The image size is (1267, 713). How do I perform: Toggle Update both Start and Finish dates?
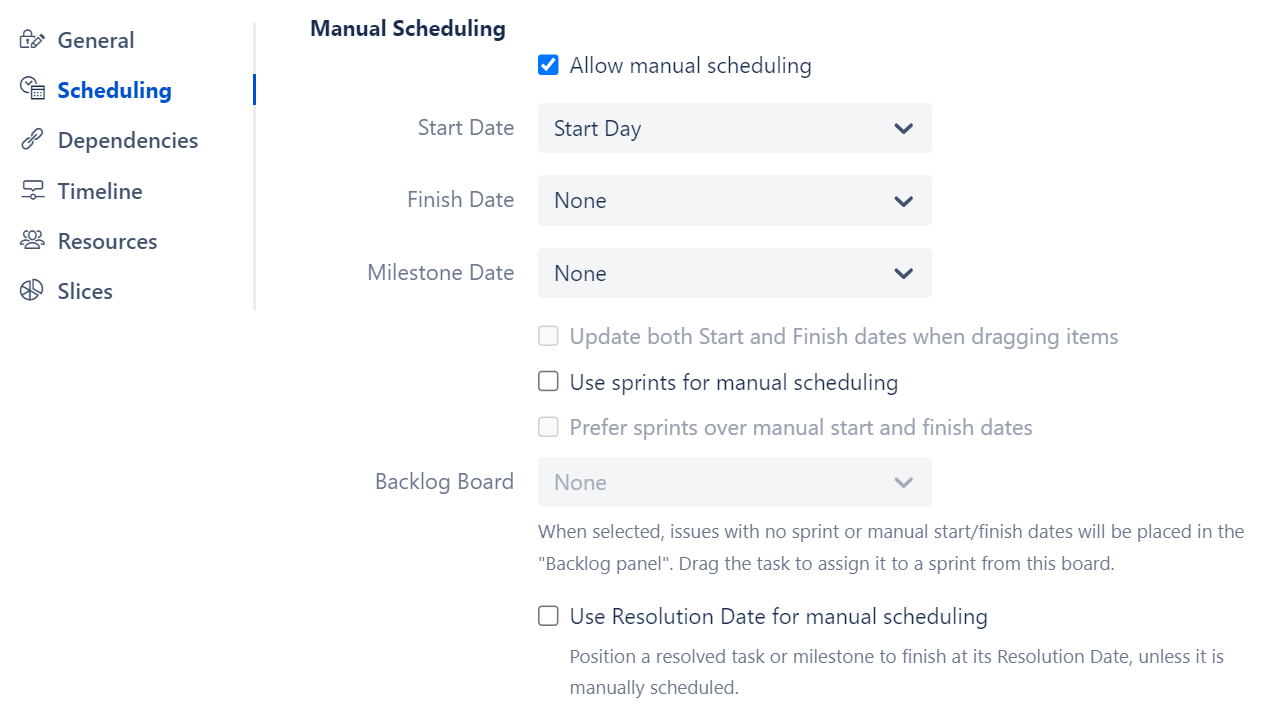point(548,336)
